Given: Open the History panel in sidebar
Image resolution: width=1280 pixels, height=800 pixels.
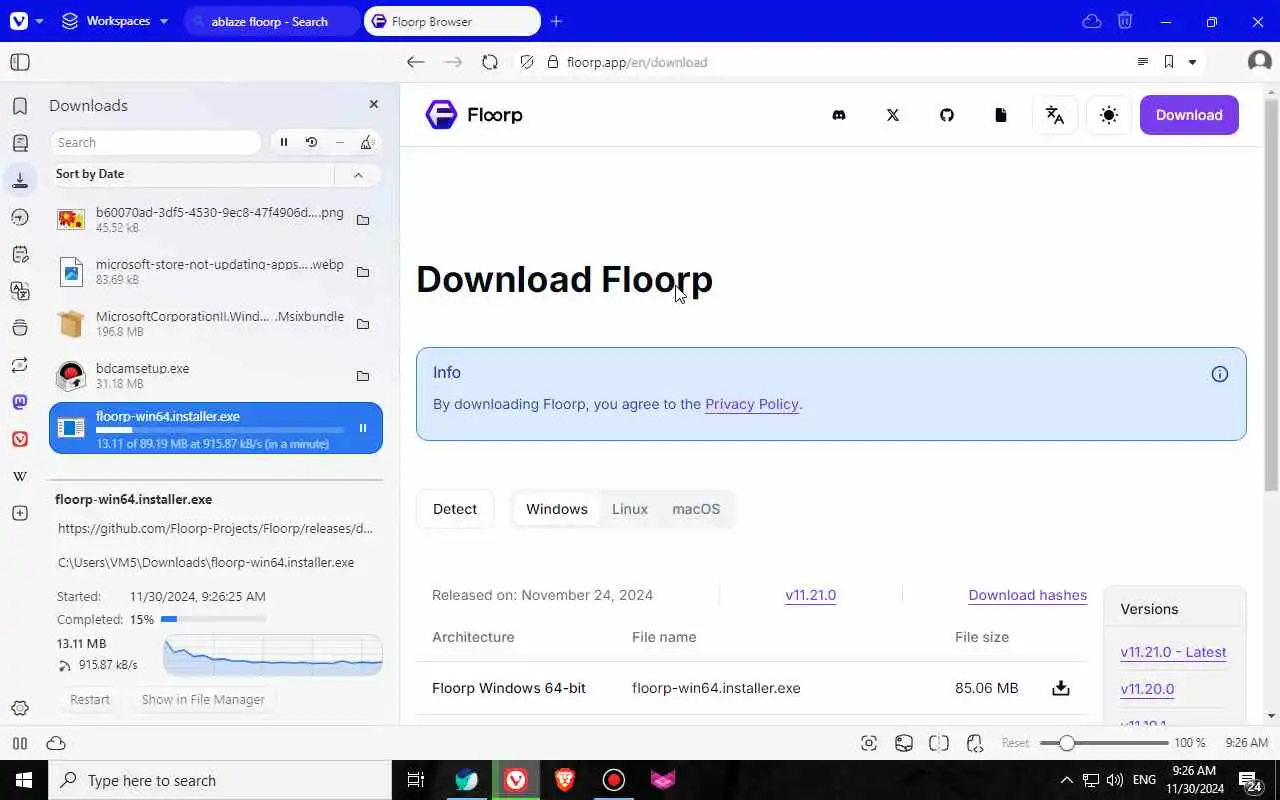Looking at the screenshot, I should pos(20,217).
